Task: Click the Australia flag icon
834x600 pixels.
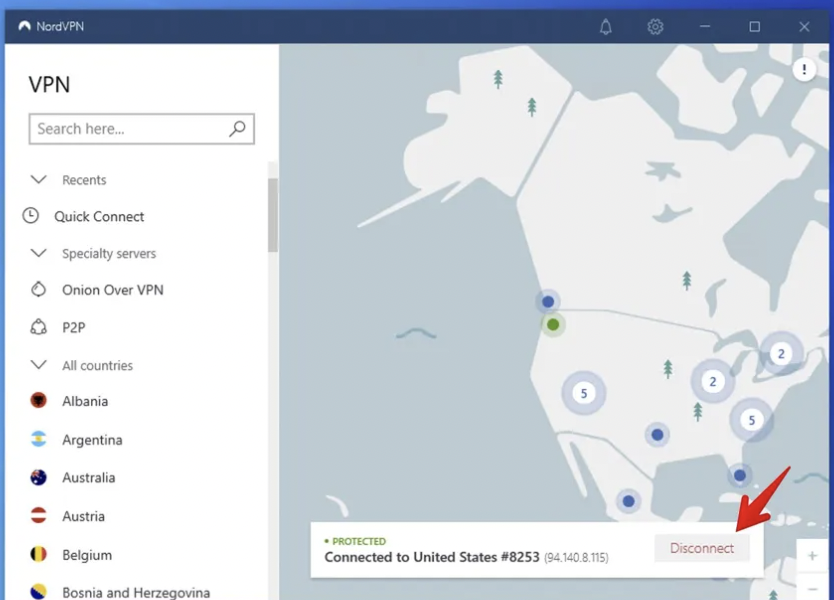Action: pos(39,478)
